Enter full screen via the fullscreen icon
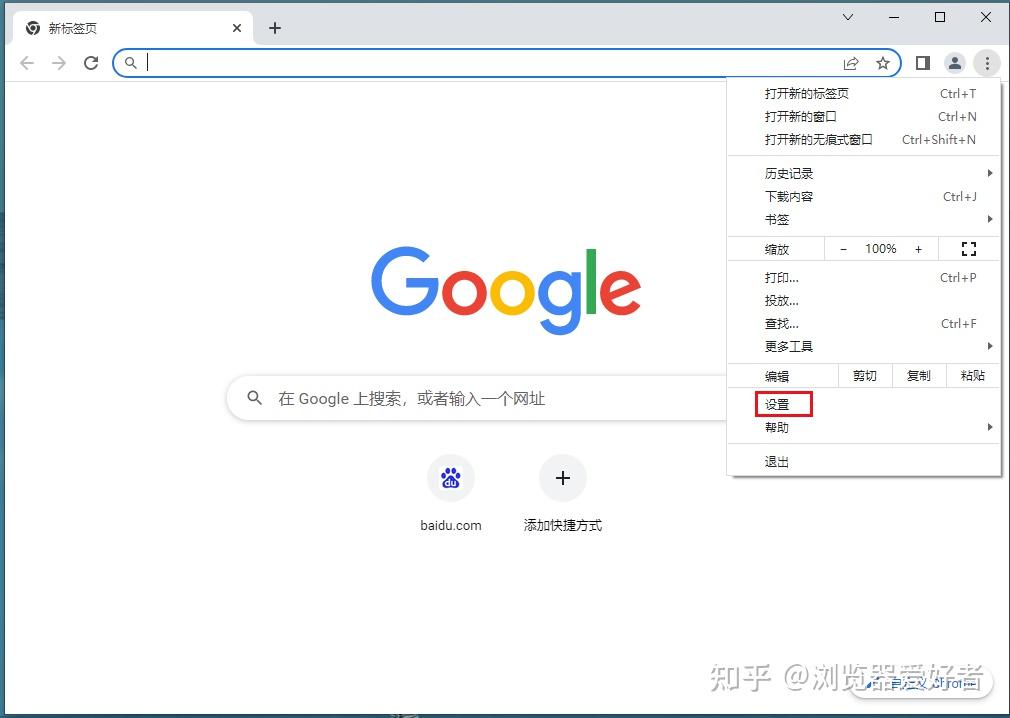 point(968,248)
